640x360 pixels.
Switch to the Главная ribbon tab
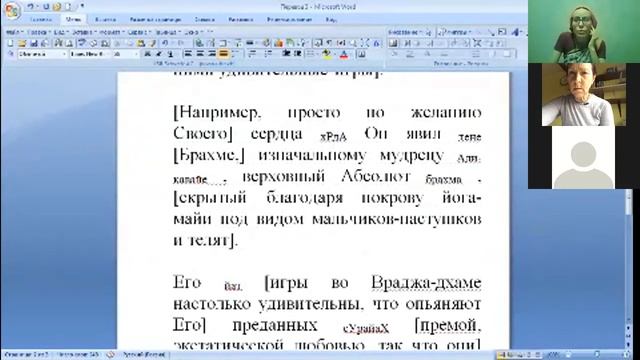point(41,19)
